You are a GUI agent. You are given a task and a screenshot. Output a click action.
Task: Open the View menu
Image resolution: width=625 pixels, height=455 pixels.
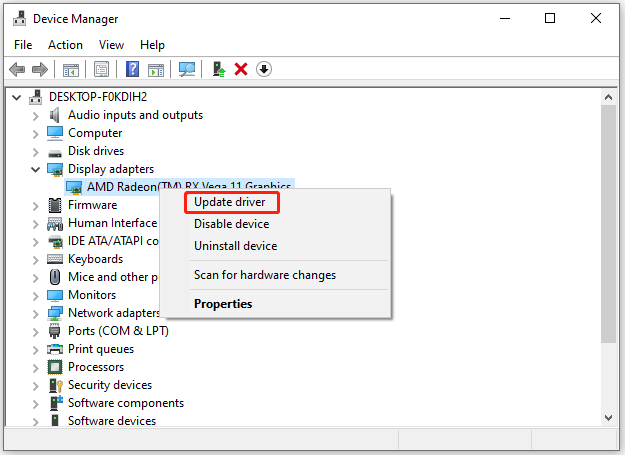[x=111, y=45]
